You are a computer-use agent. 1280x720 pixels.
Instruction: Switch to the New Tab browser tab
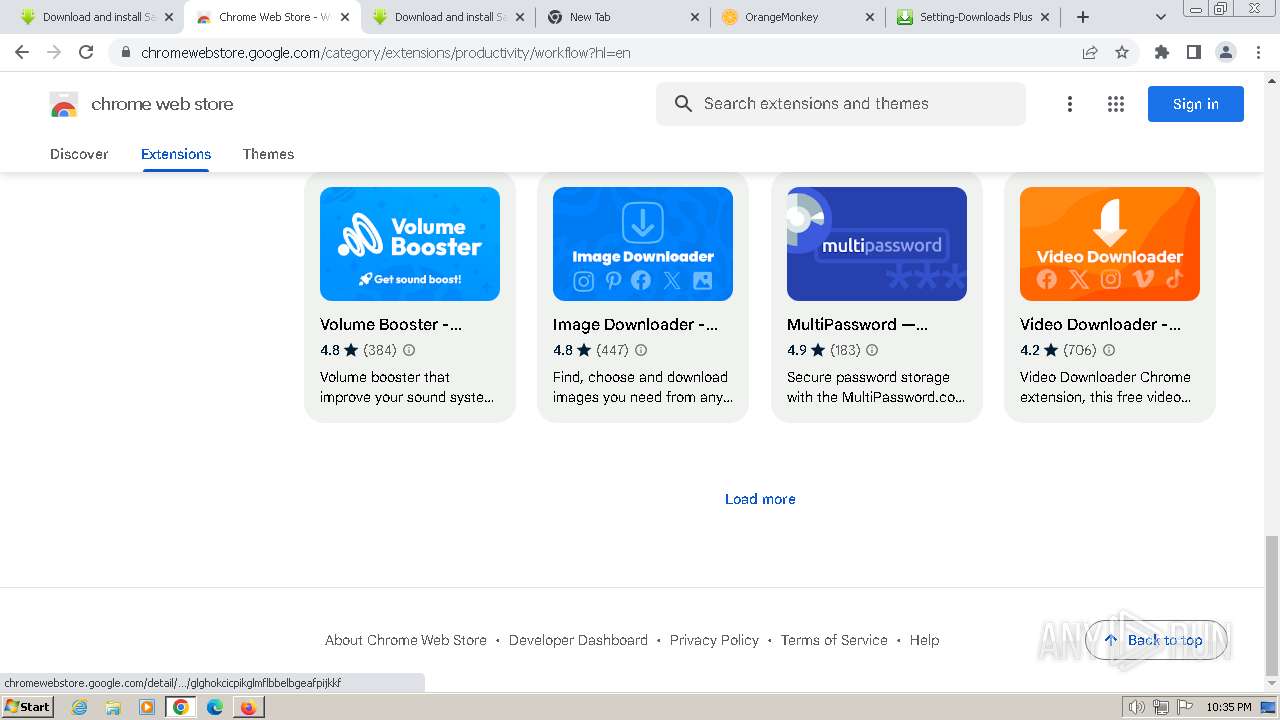click(x=622, y=17)
